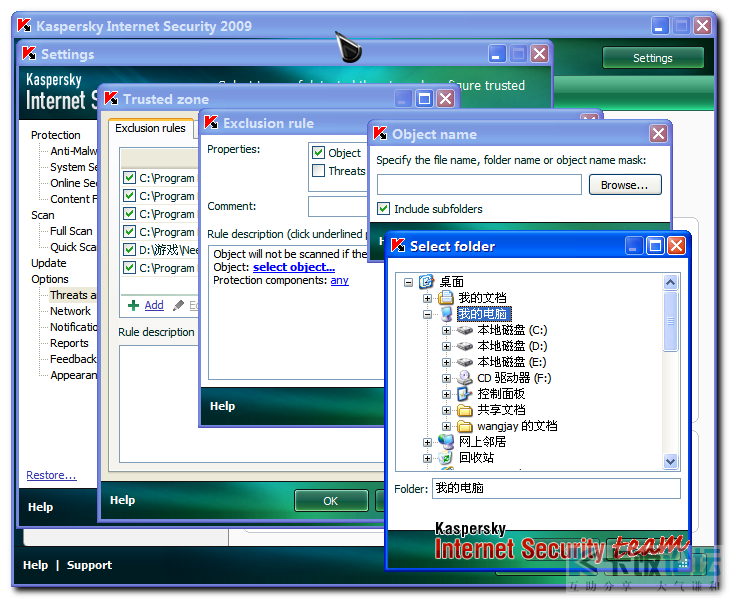This screenshot has width=729, height=599.
Task: Select Protection in Settings sidebar
Action: tap(55, 135)
